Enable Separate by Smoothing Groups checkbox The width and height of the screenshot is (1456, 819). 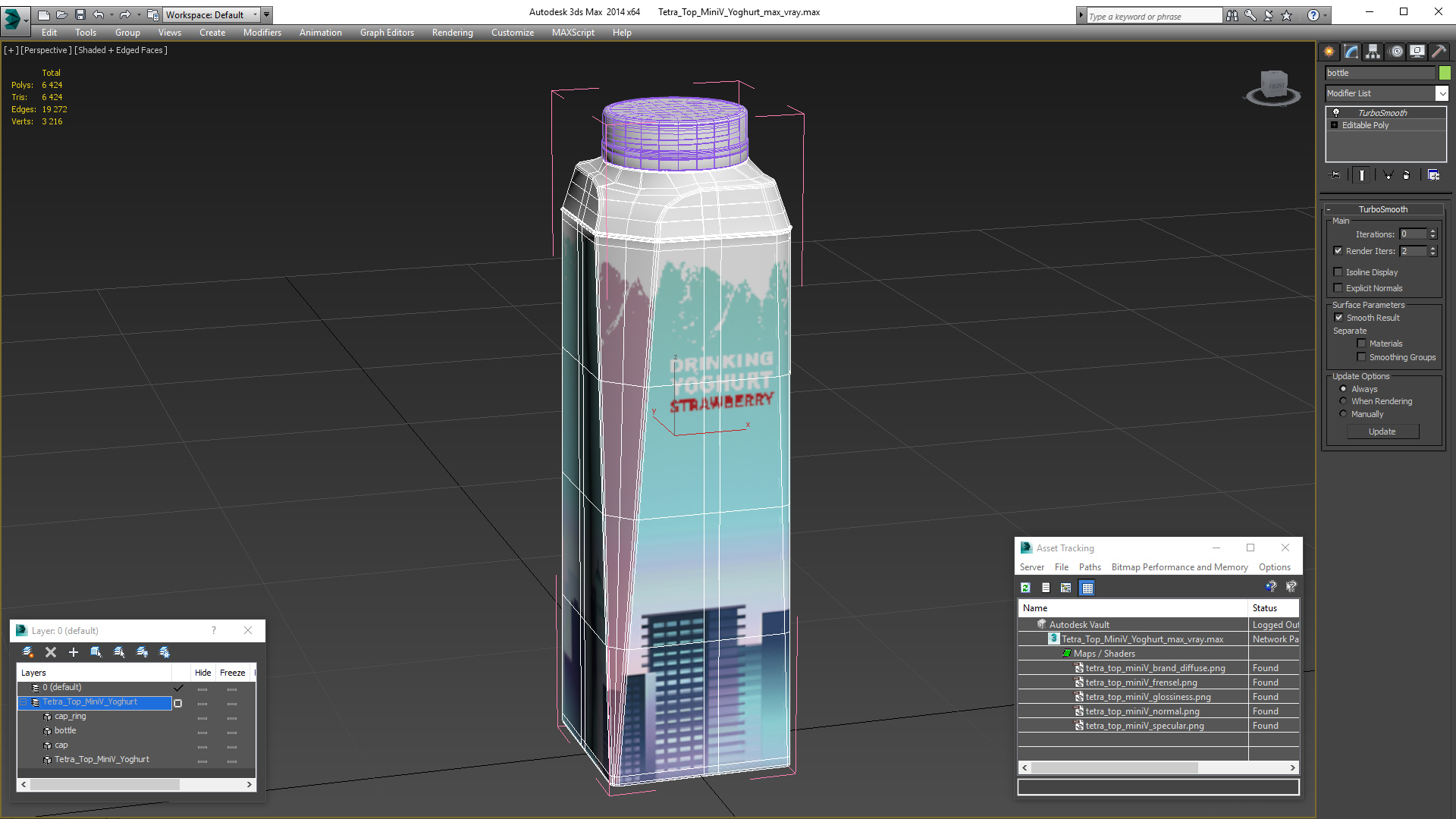pos(1362,357)
